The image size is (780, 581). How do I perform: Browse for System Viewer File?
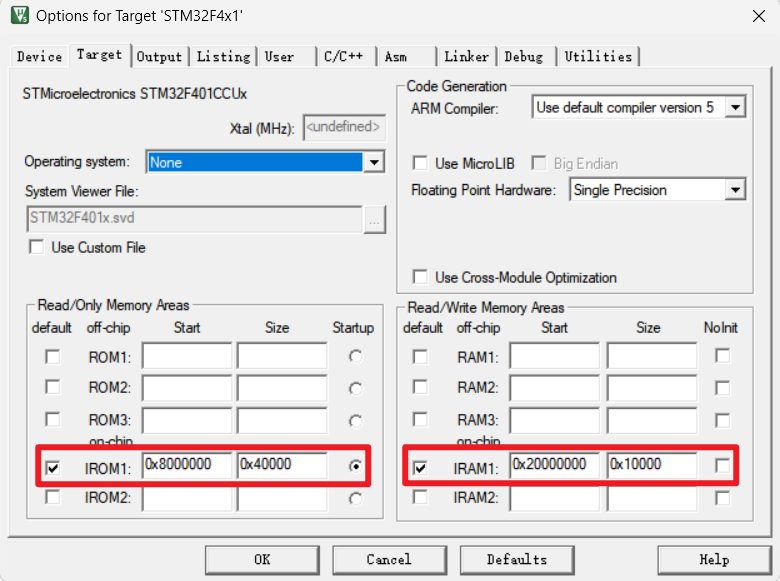375,219
